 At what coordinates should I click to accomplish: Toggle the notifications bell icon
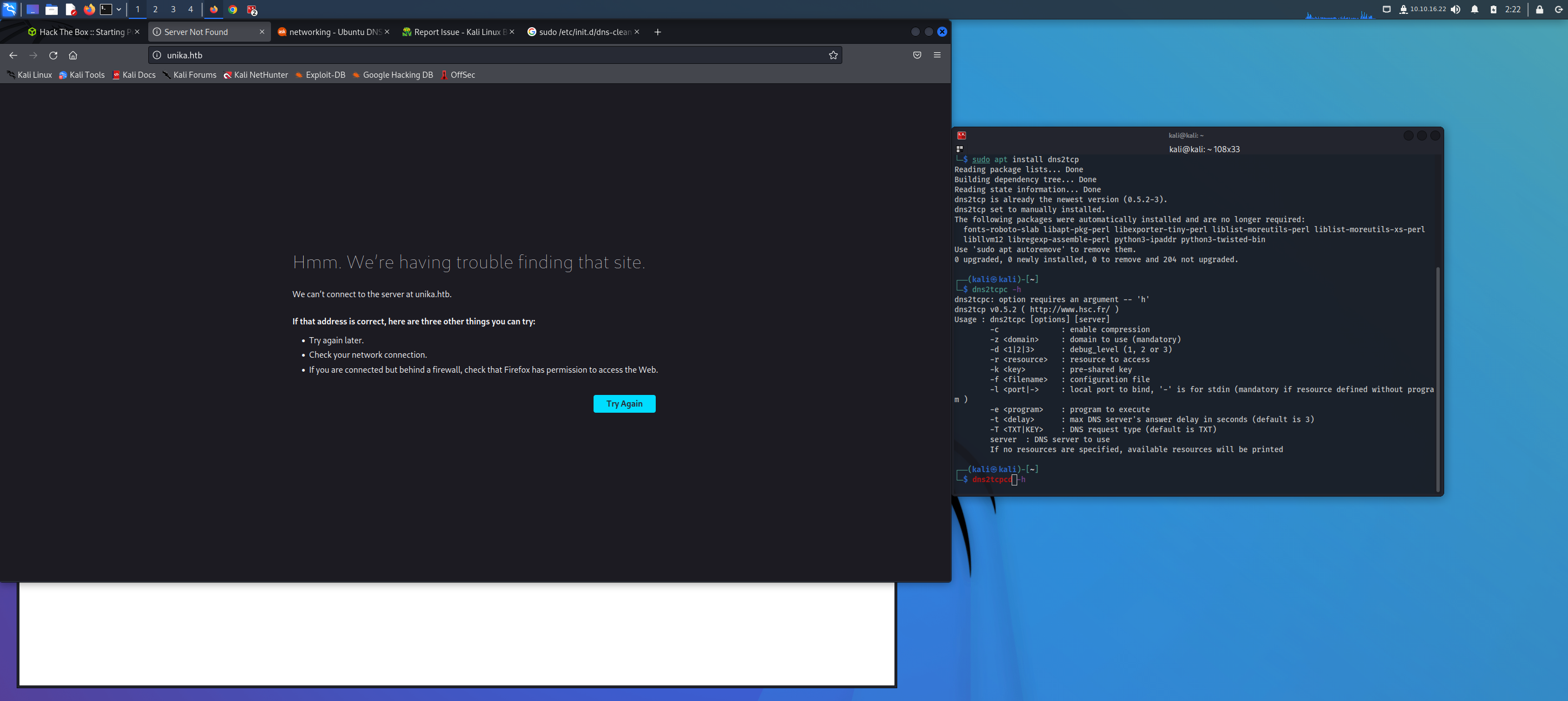pos(1474,9)
